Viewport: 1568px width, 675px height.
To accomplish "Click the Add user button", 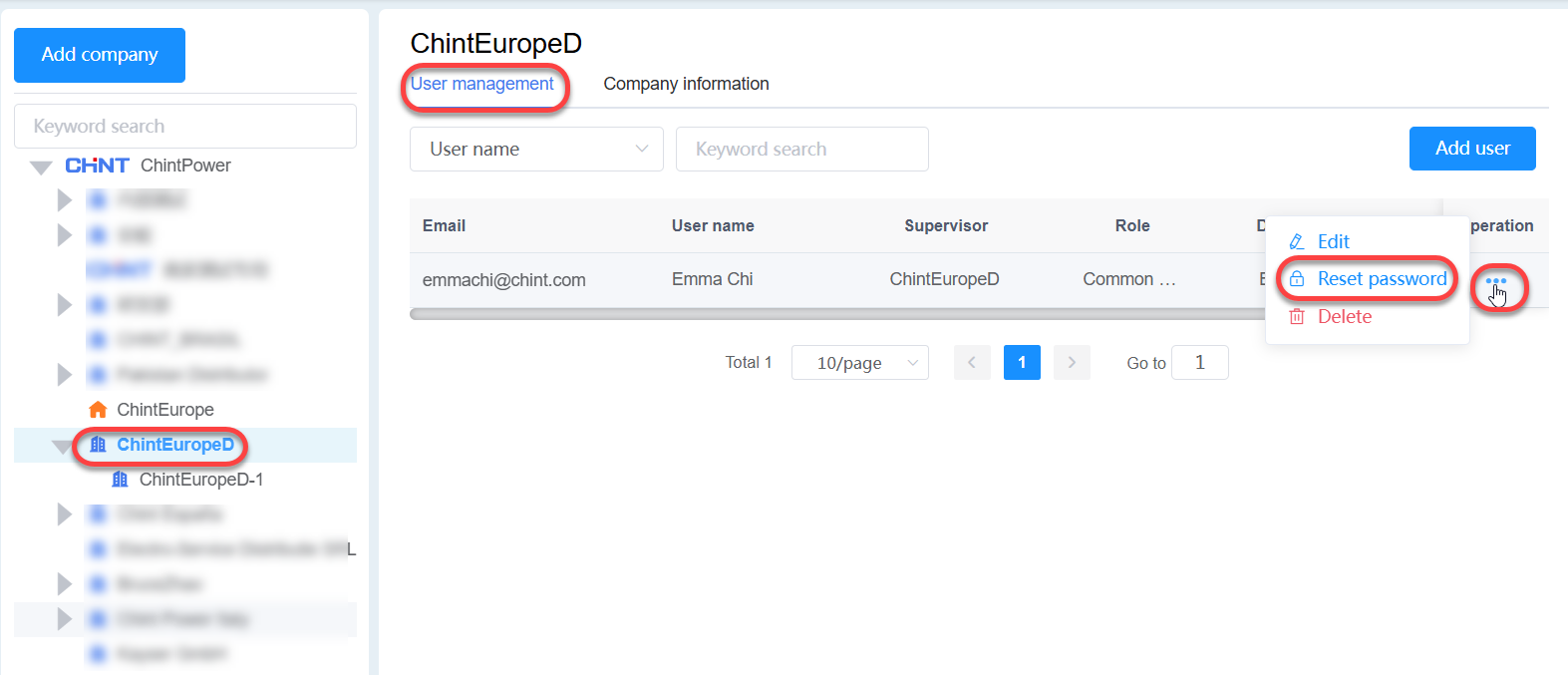I will pos(1472,149).
